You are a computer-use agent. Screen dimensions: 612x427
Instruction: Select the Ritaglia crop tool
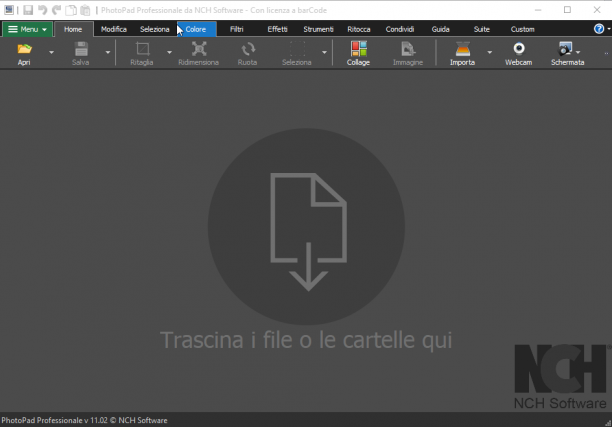[142, 53]
